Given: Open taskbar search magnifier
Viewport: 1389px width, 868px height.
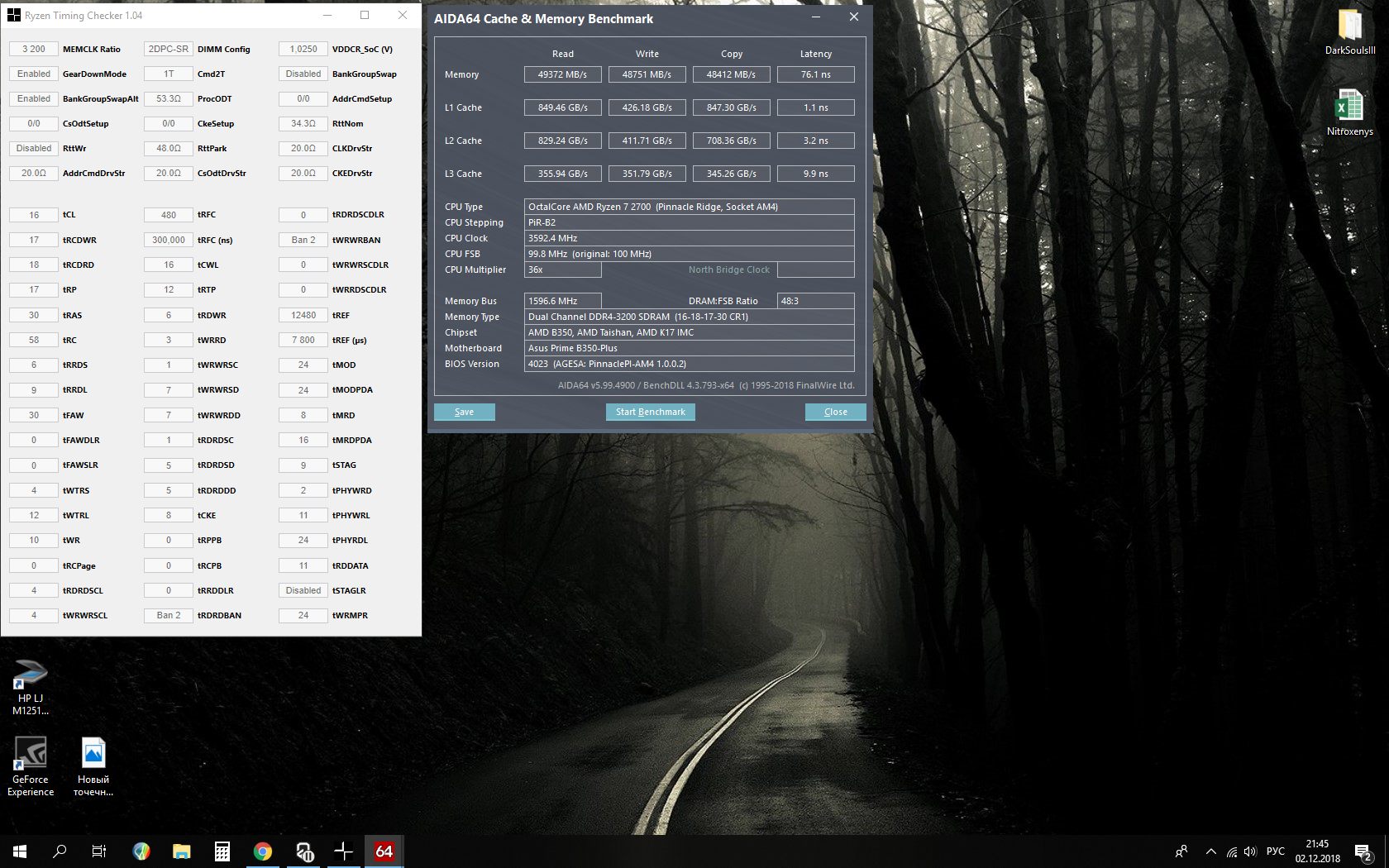Looking at the screenshot, I should [x=60, y=851].
